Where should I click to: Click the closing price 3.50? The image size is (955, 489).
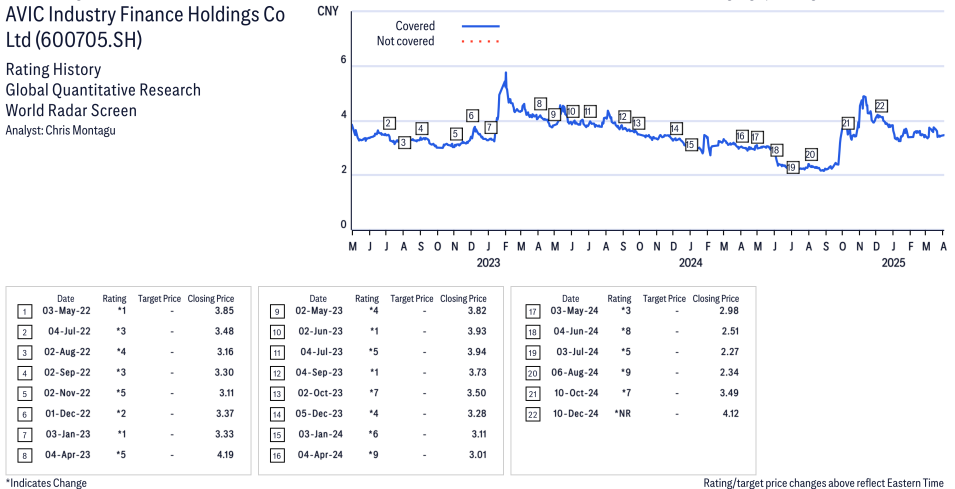click(477, 393)
